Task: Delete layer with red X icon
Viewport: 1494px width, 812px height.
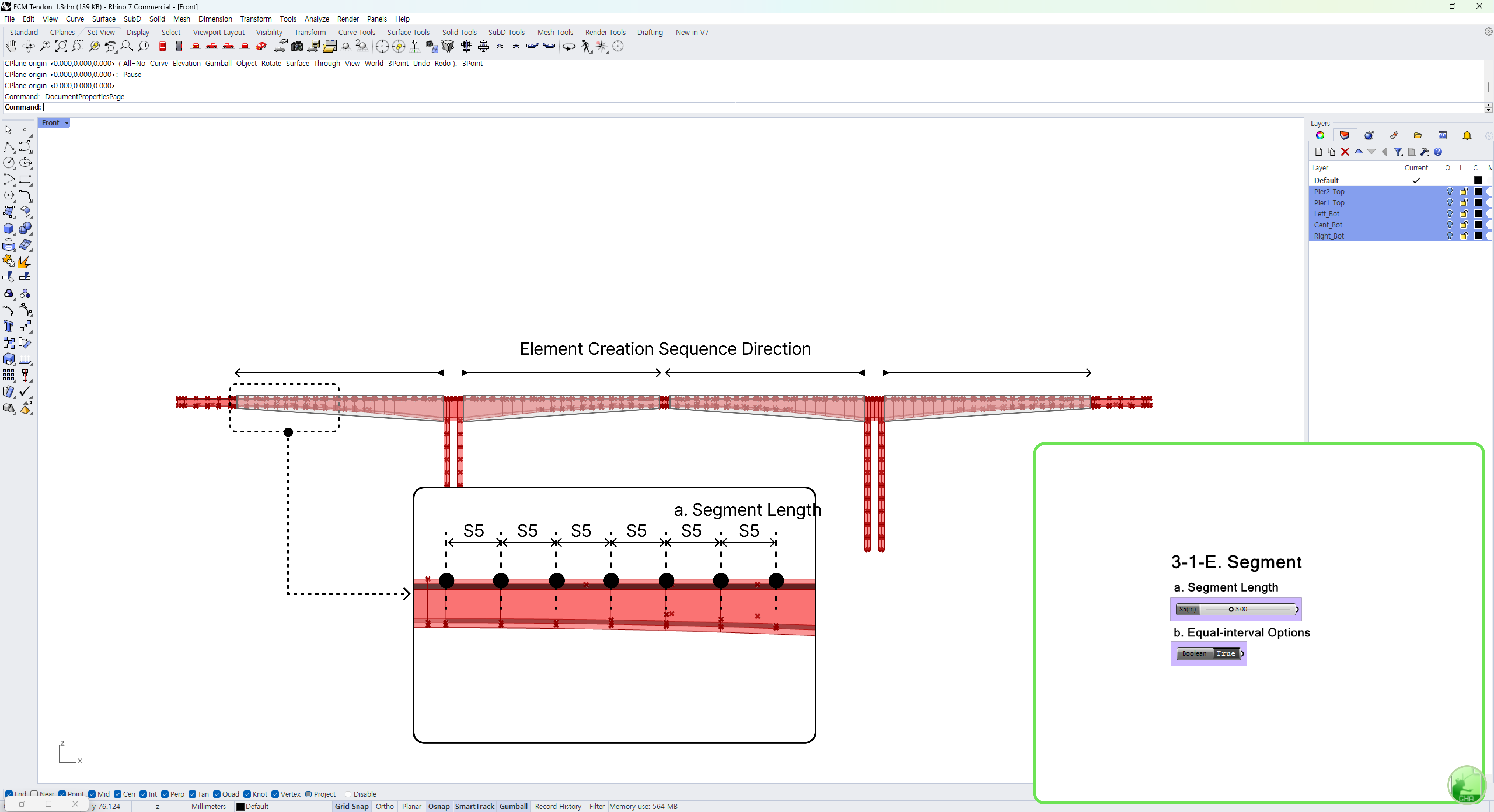Action: click(1345, 152)
